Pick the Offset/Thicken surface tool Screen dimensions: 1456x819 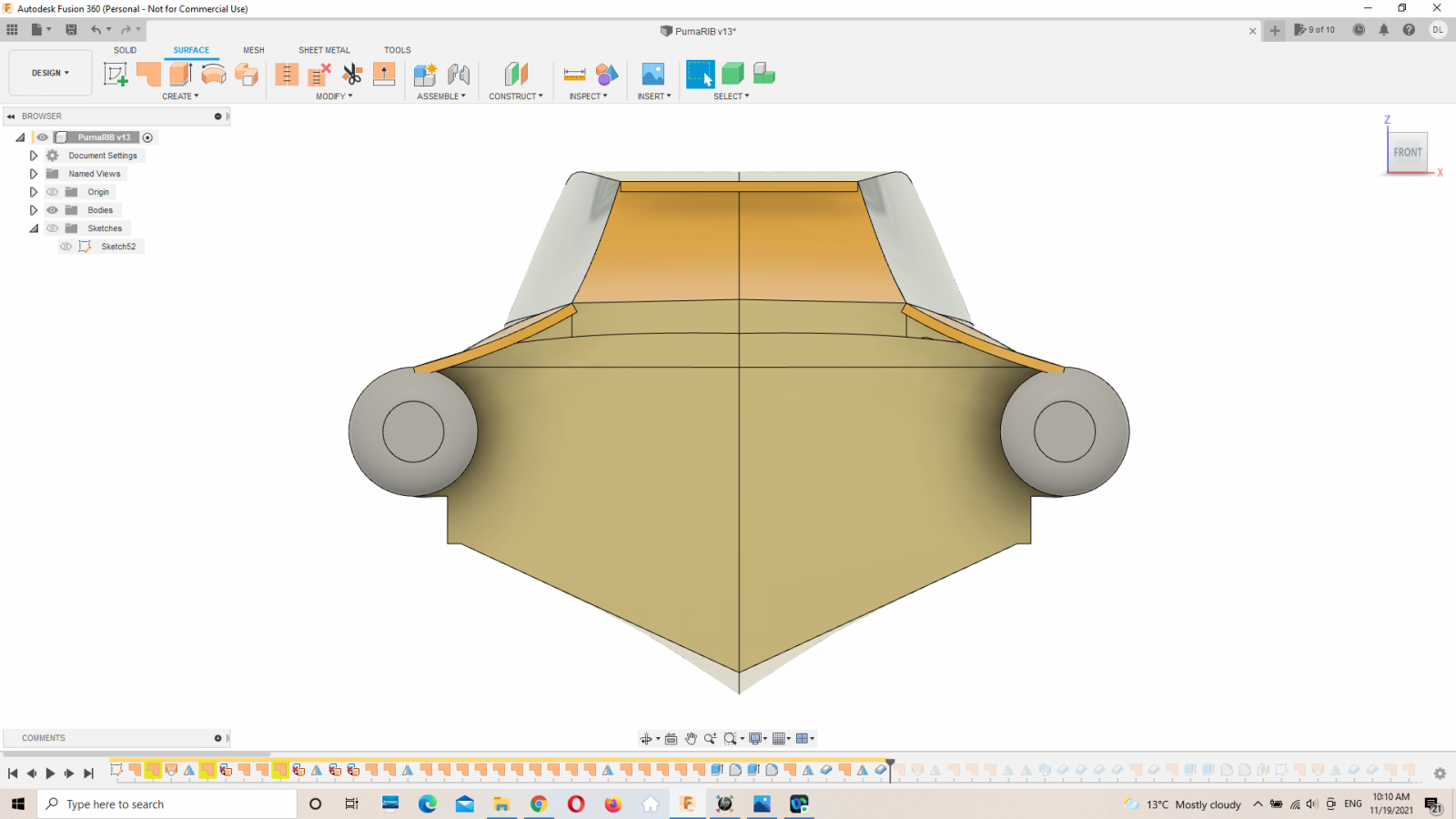point(247,74)
